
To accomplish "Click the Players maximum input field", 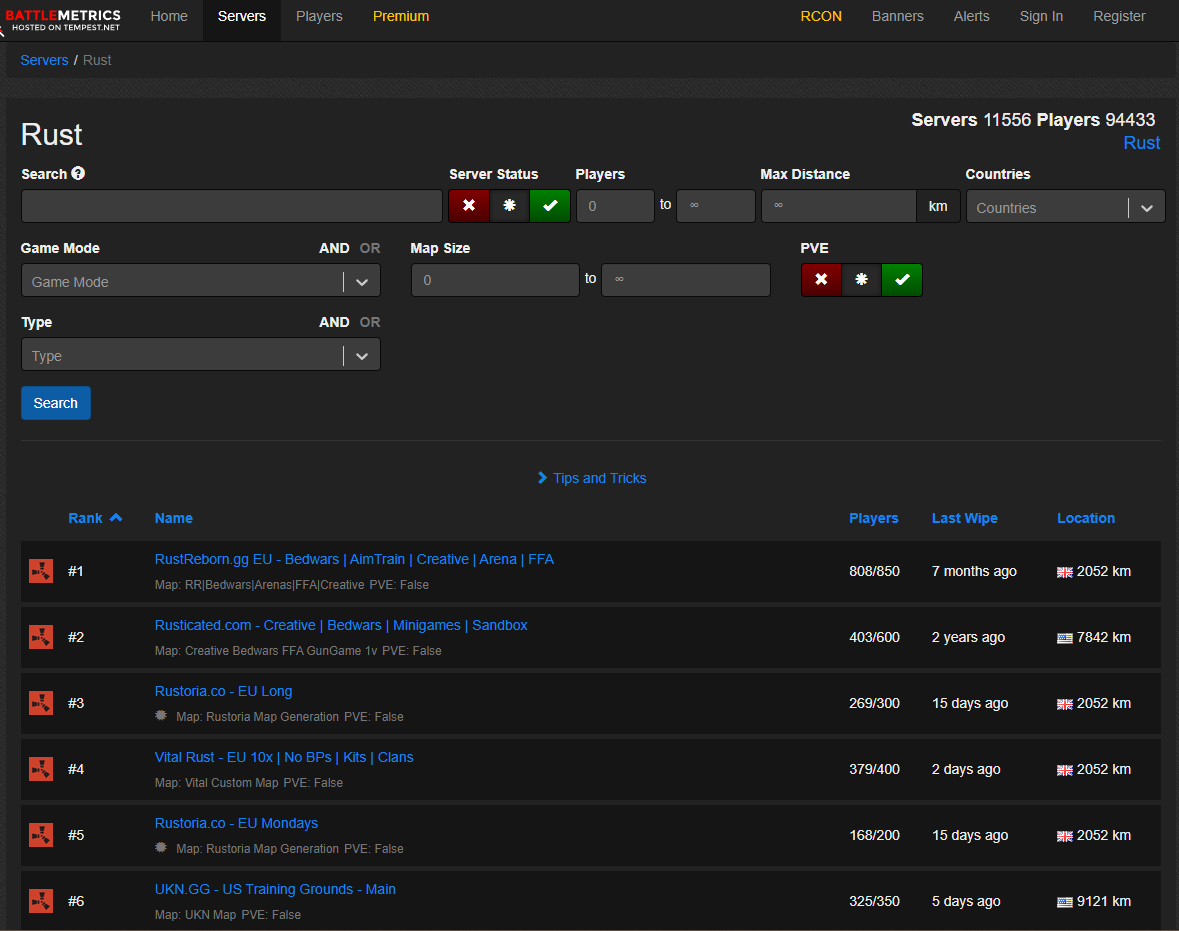I will (716, 206).
